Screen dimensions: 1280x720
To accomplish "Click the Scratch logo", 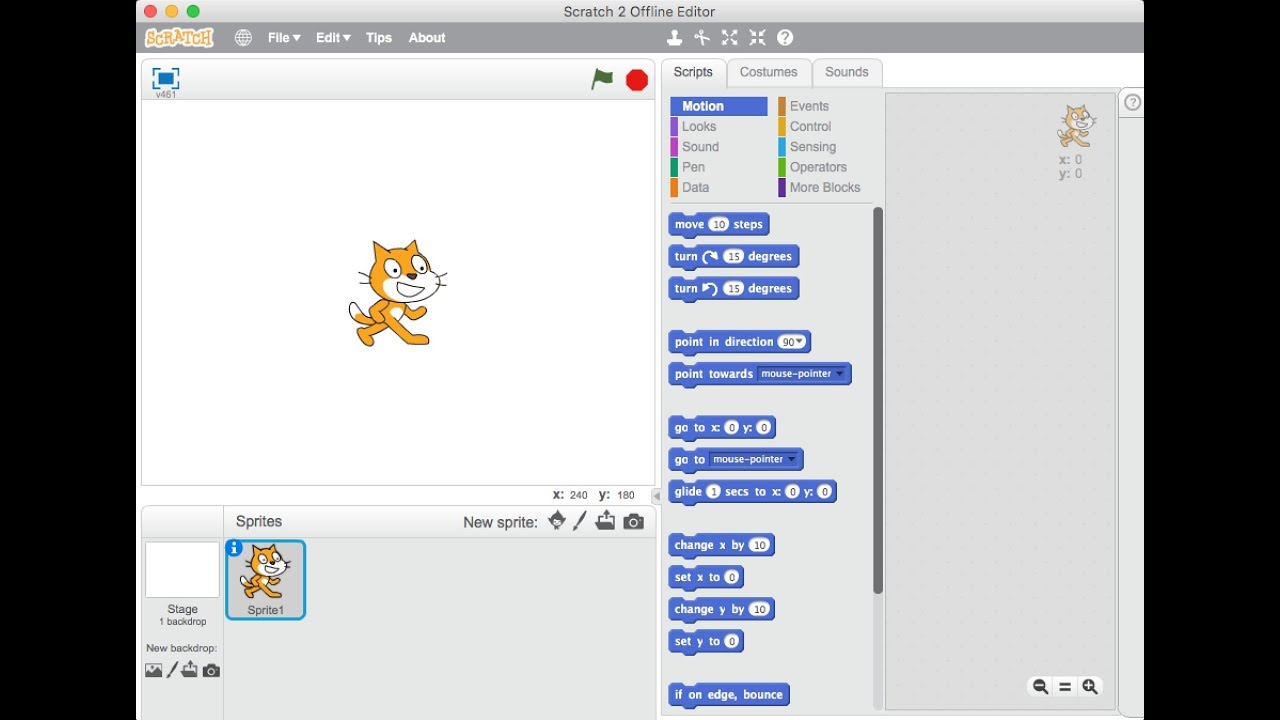I will 179,38.
